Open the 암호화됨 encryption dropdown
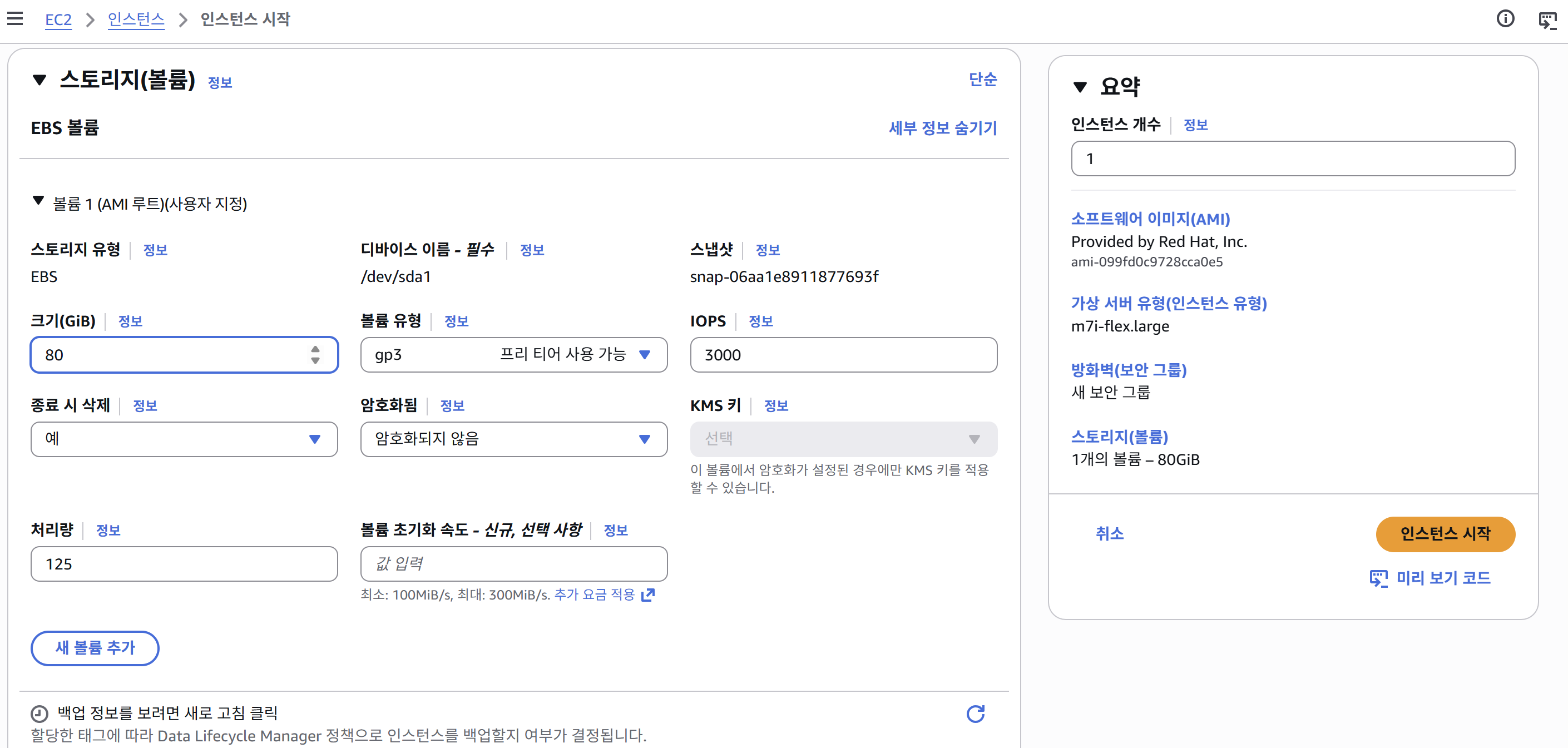Viewport: 1568px width, 748px height. 514,439
